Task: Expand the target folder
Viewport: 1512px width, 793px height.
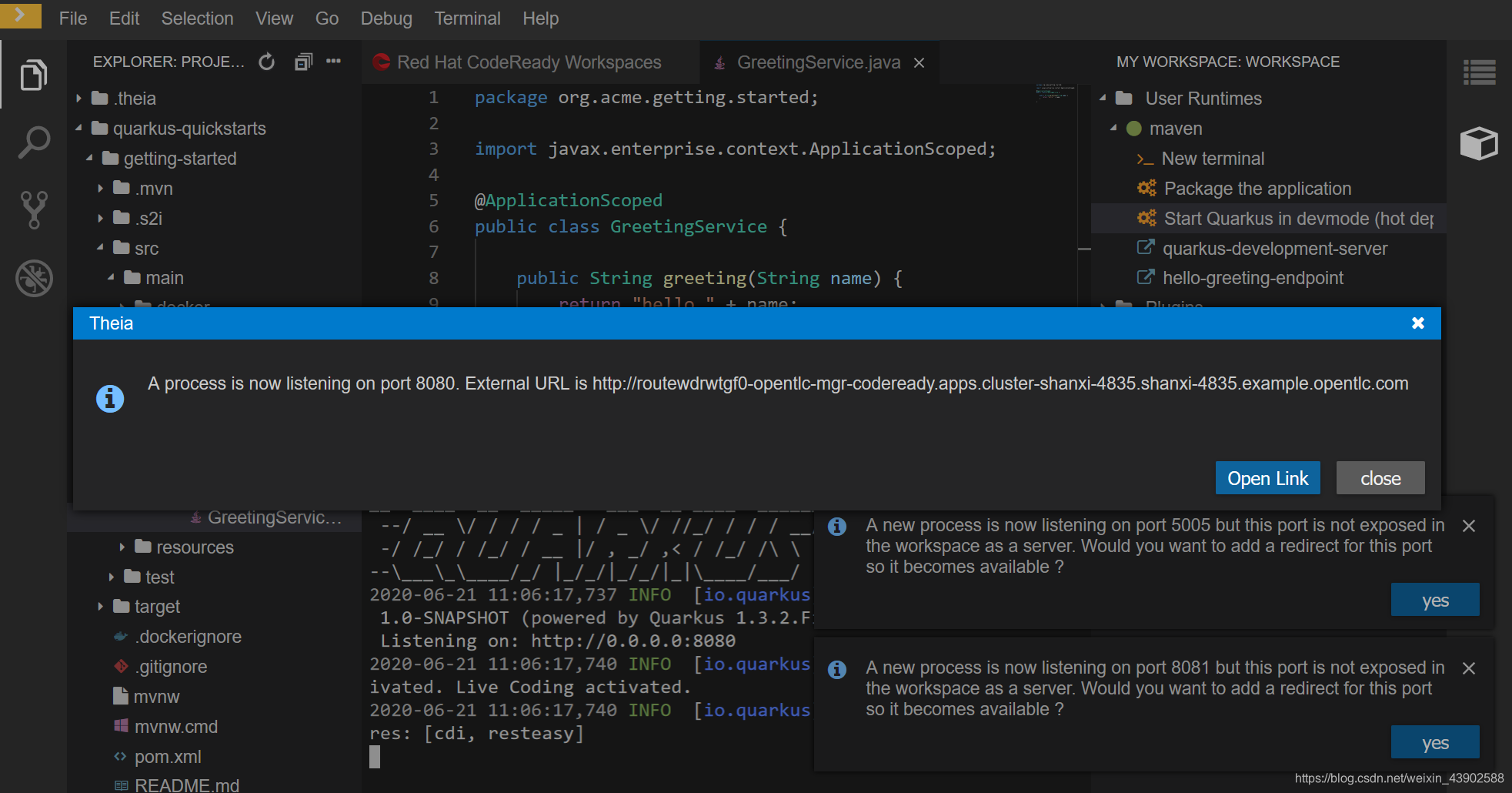Action: [x=100, y=607]
